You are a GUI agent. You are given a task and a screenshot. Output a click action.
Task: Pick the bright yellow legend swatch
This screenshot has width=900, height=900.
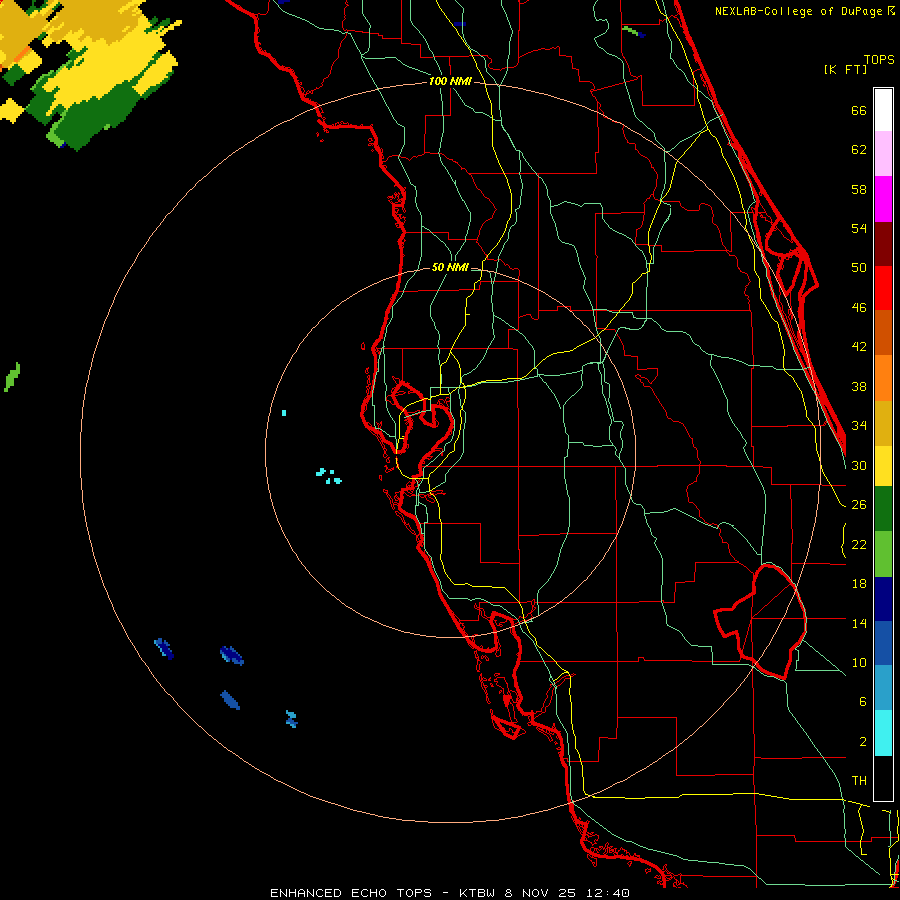tap(883, 466)
